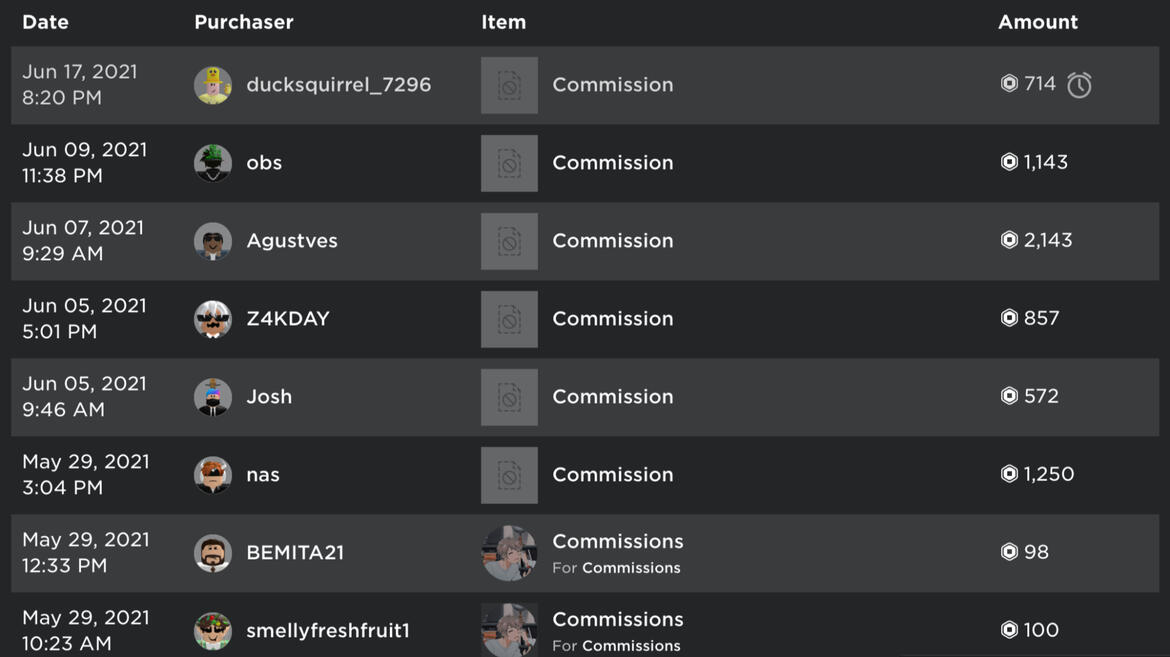This screenshot has height=657, width=1170.
Task: Click the Commissions item thumbnail in BEMITA21's row
Action: pos(509,553)
